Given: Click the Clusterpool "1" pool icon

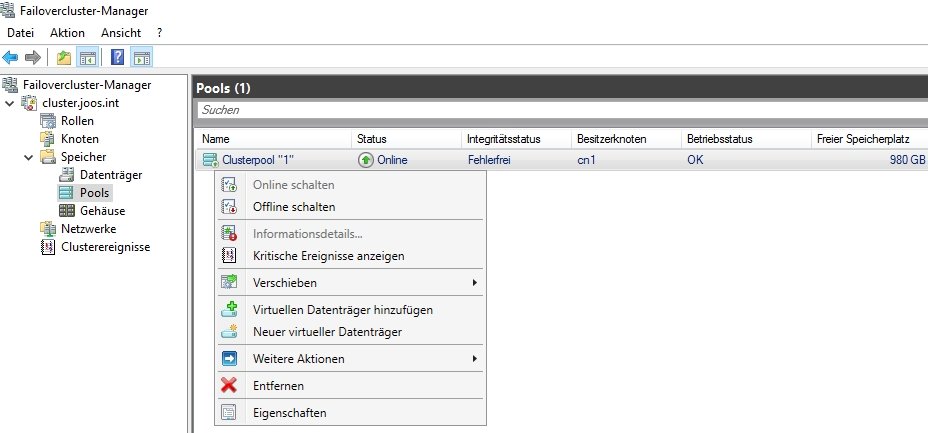Looking at the screenshot, I should point(210,160).
